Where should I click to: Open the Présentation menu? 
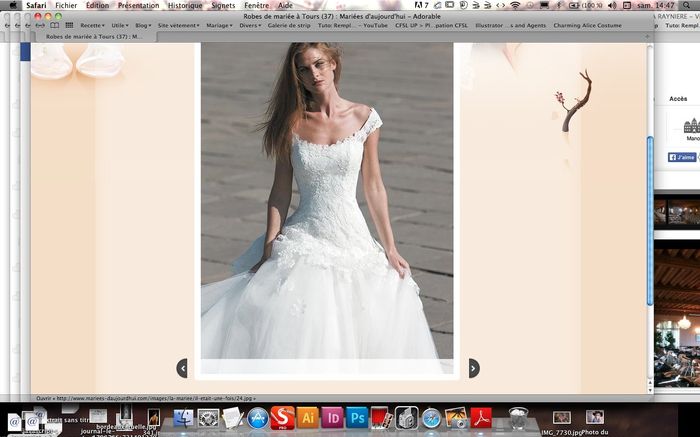(138, 5)
